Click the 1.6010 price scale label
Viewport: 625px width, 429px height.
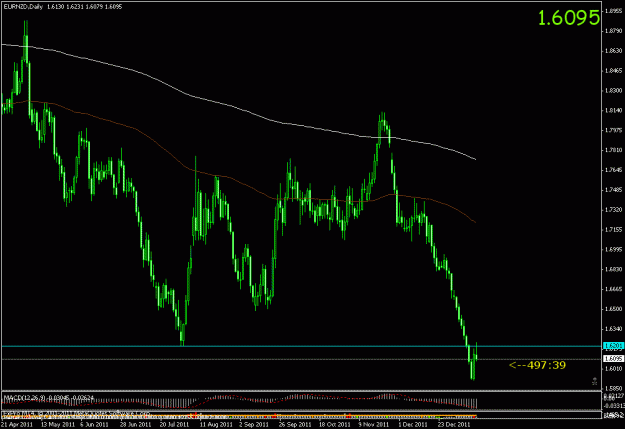tap(614, 369)
